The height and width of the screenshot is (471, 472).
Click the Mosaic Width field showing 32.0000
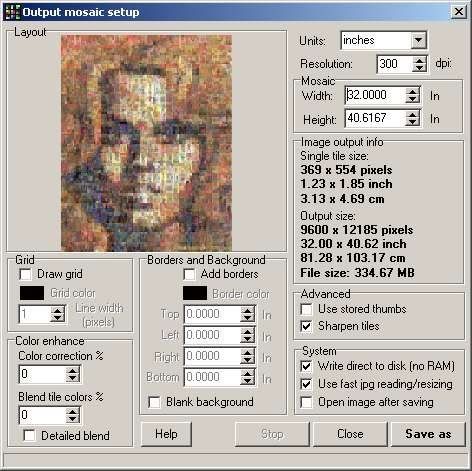[x=375, y=95]
